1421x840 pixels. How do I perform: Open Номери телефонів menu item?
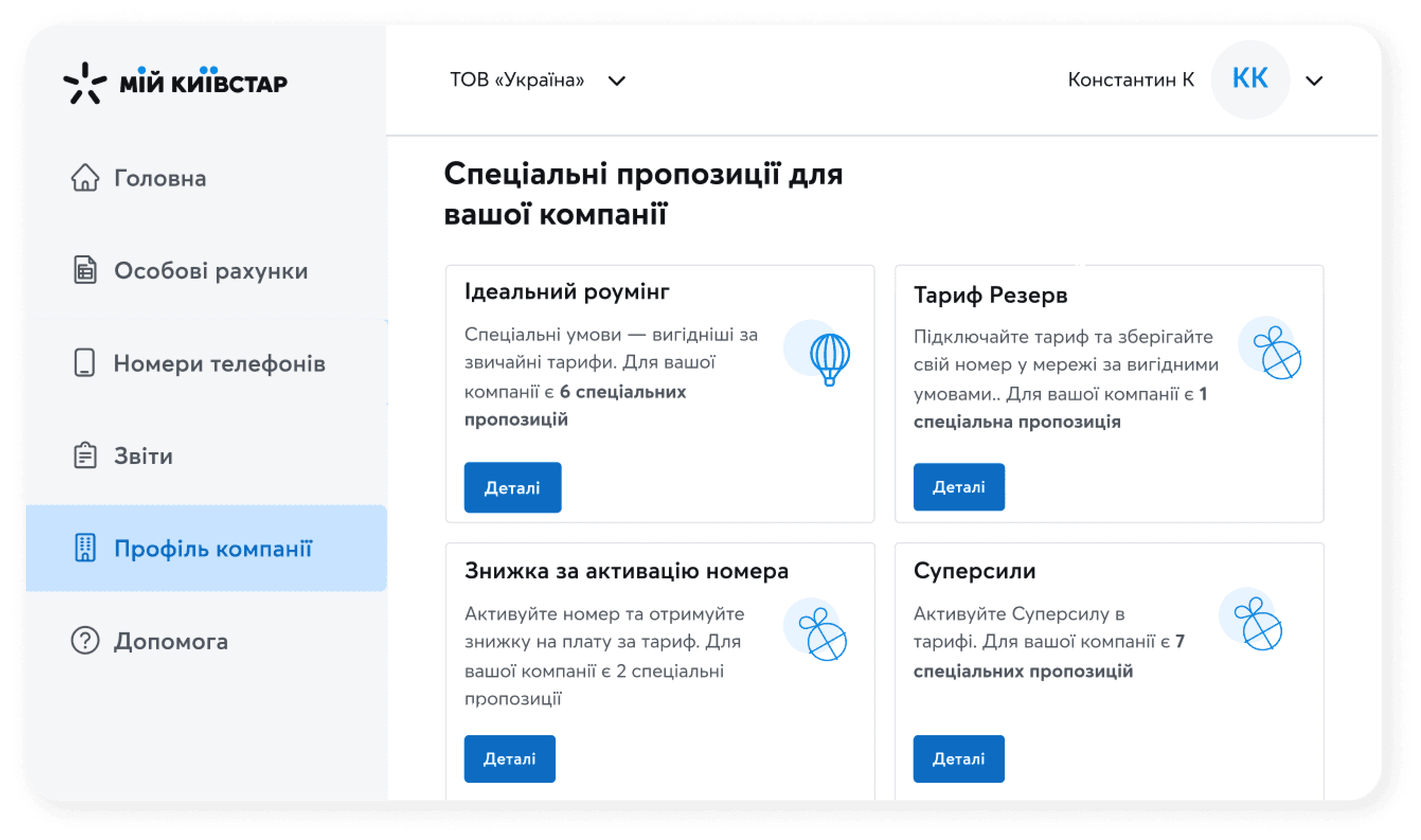coord(207,363)
